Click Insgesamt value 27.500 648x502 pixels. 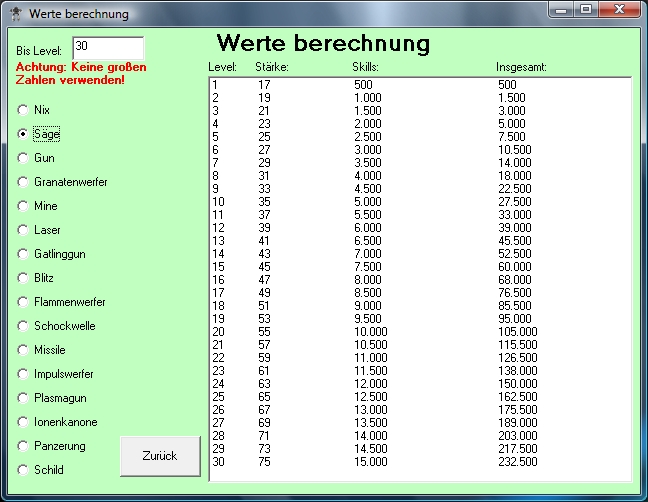coord(515,202)
